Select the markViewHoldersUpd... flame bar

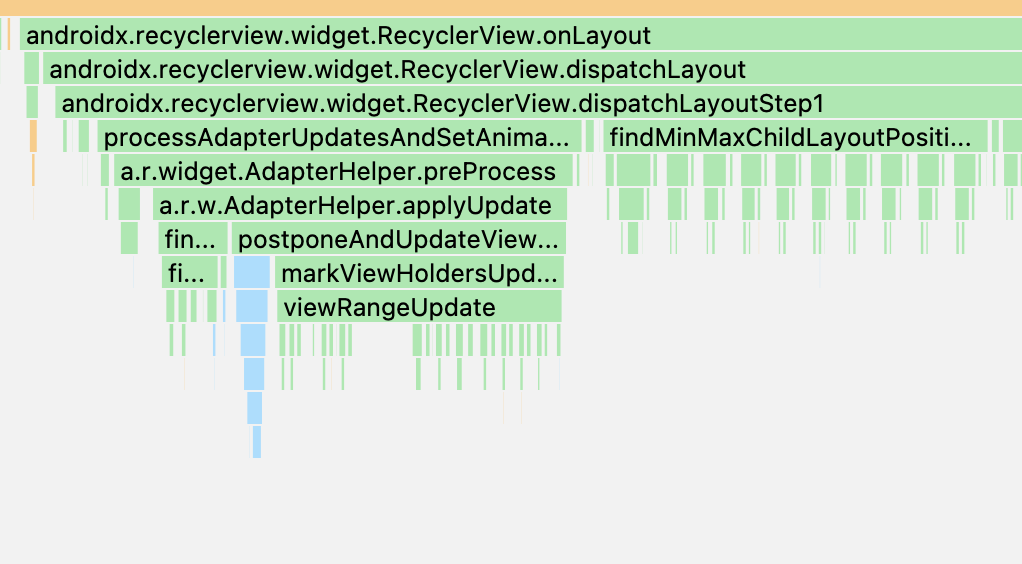click(x=419, y=273)
